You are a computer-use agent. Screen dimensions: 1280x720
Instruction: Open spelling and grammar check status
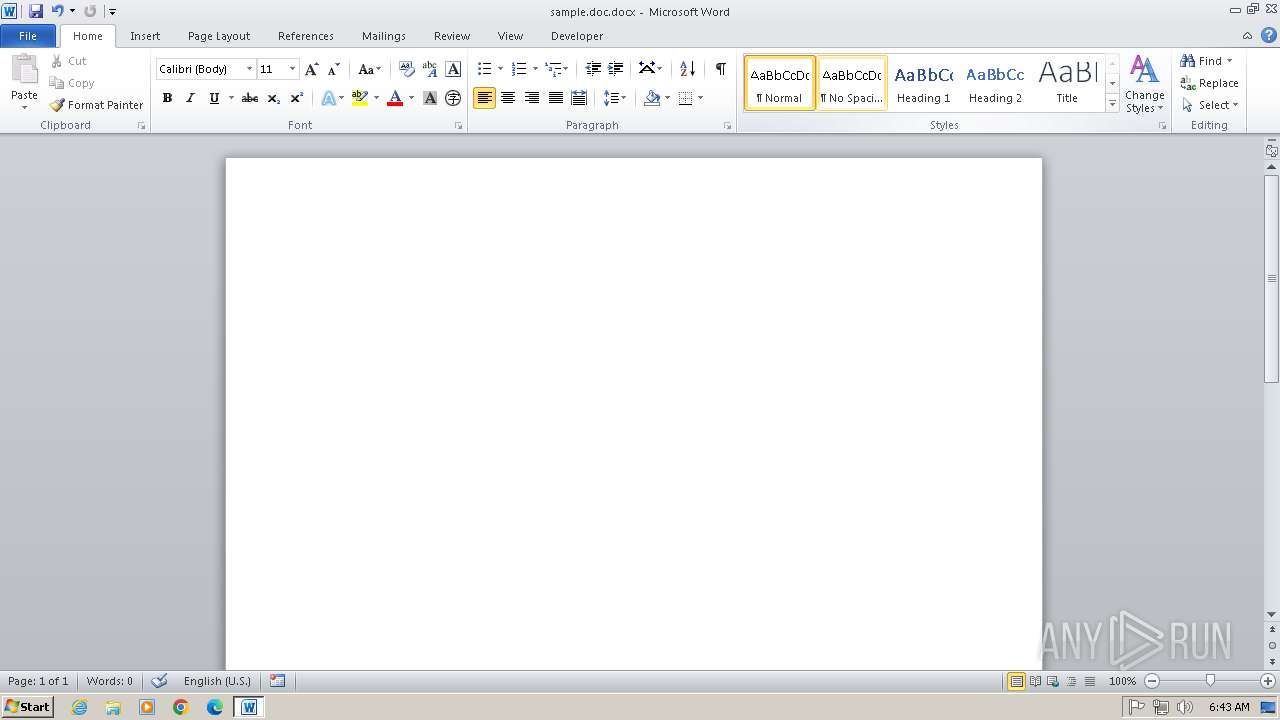tap(159, 681)
